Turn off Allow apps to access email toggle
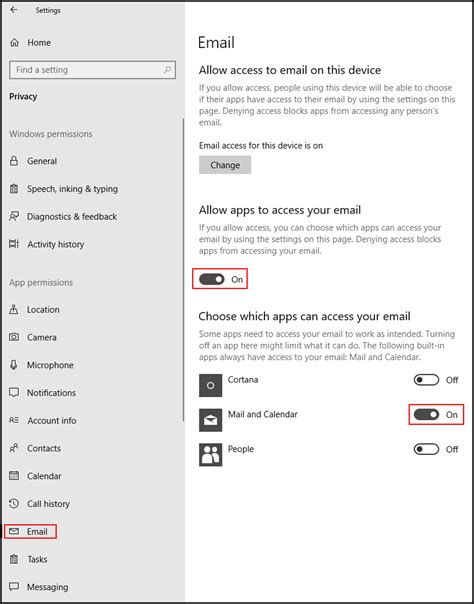The image size is (474, 604). pyautogui.click(x=211, y=279)
